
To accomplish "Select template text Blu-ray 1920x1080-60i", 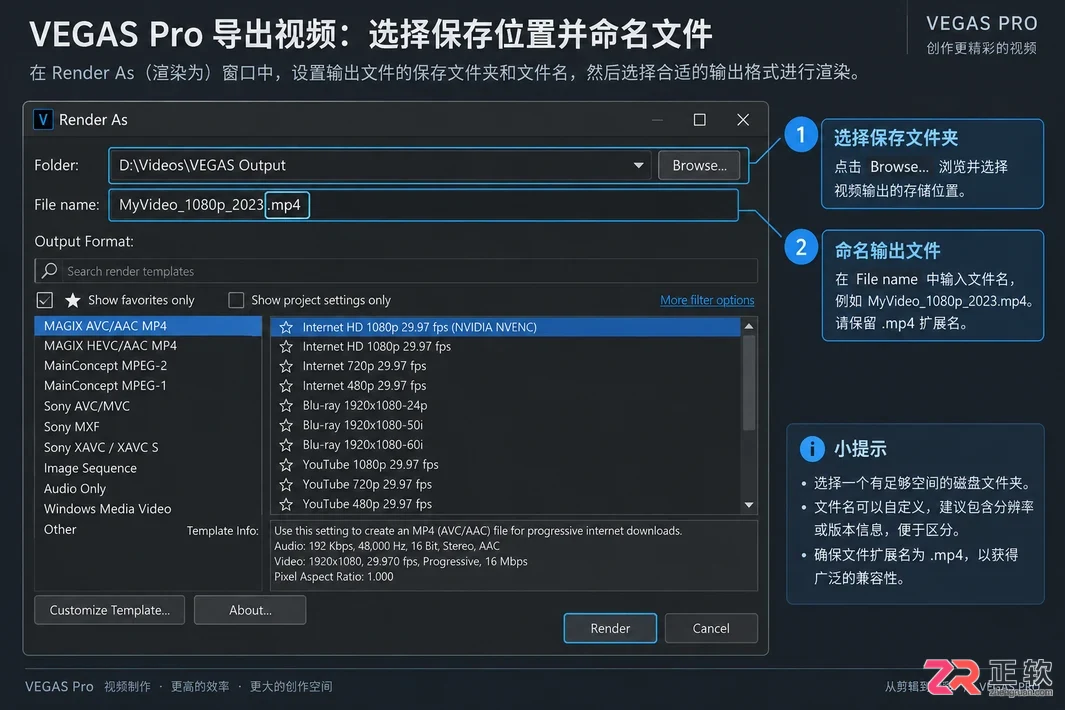I will (363, 445).
